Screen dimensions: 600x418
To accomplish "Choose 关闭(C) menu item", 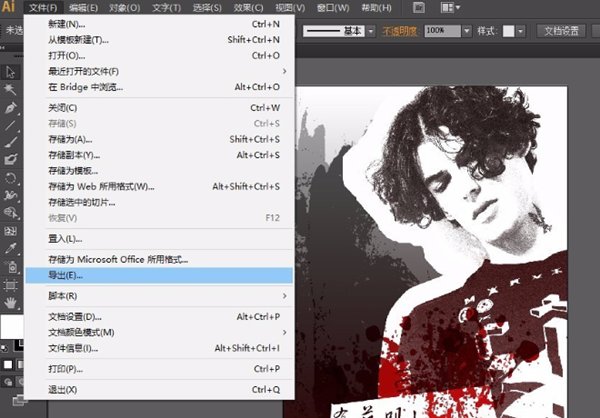I will (x=159, y=108).
